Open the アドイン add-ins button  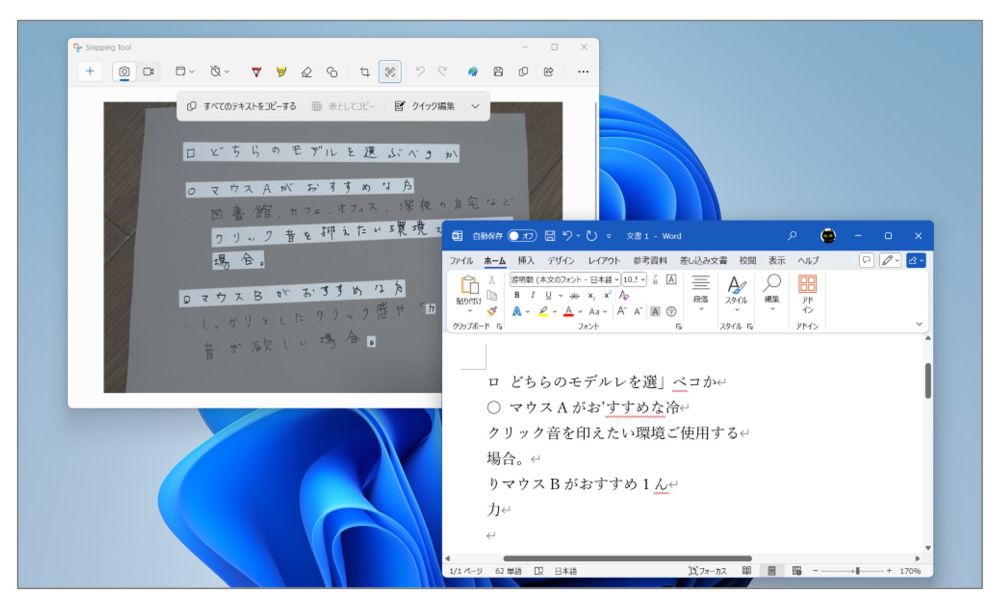click(807, 294)
